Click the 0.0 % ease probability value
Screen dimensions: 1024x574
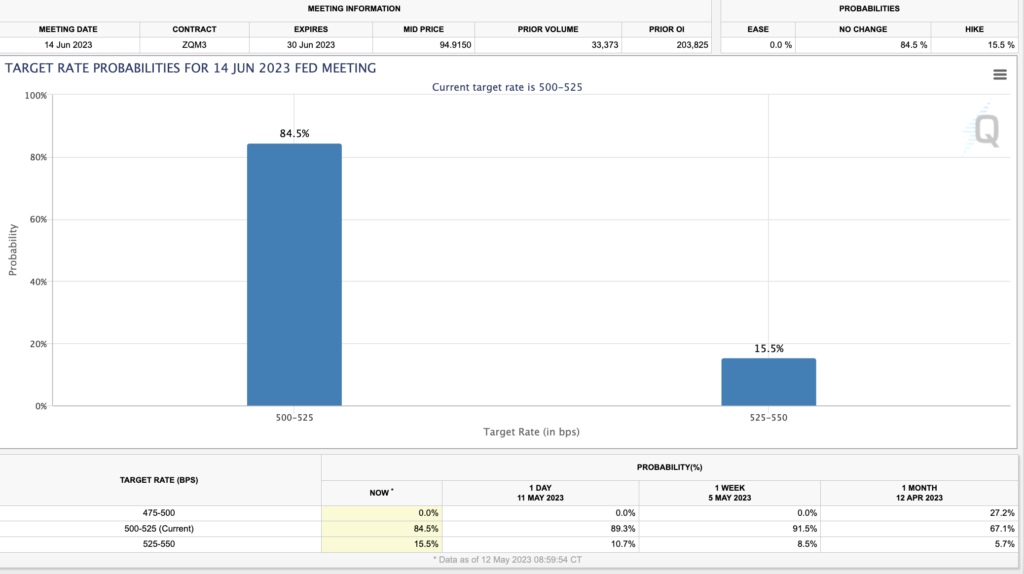click(x=780, y=45)
